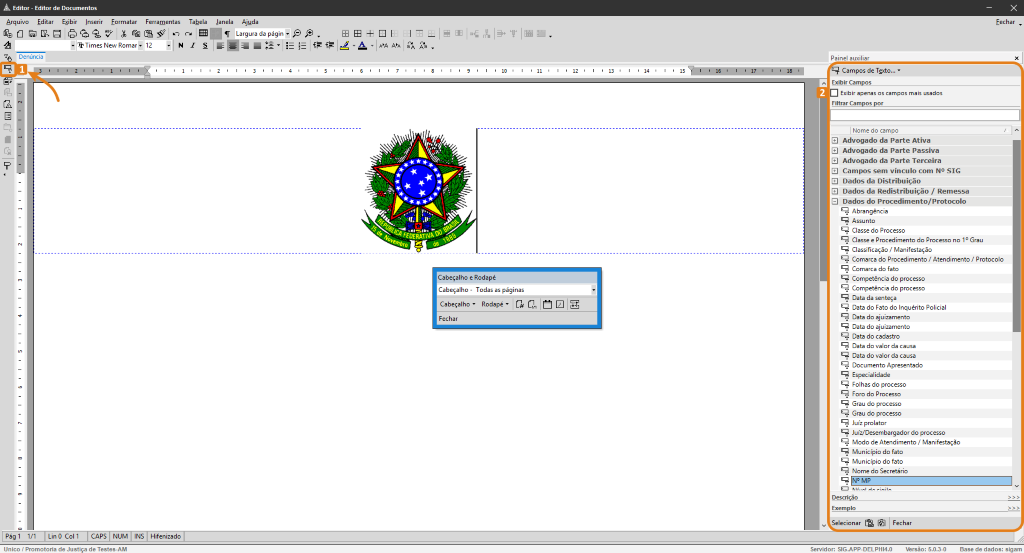This screenshot has width=1024, height=553.
Task: Click the format painter brush icon
Action: click(x=161, y=33)
